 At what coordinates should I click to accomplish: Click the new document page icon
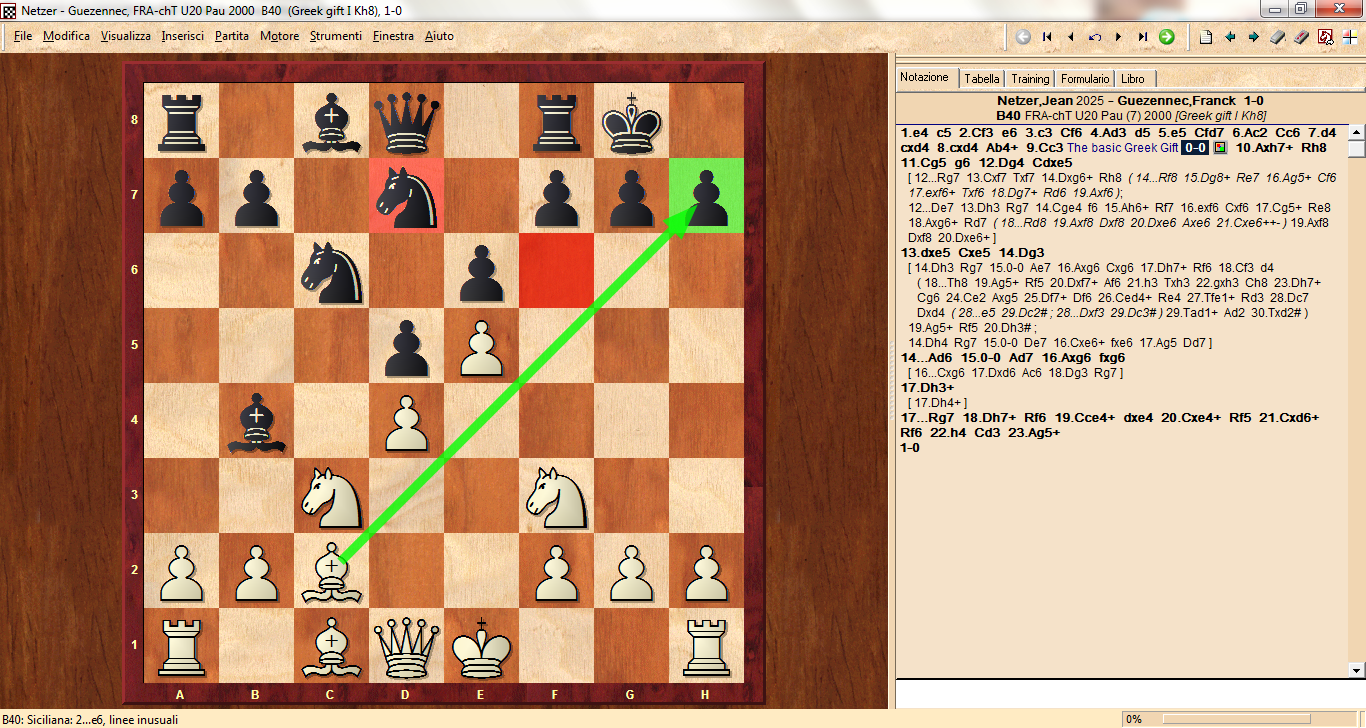click(1206, 37)
